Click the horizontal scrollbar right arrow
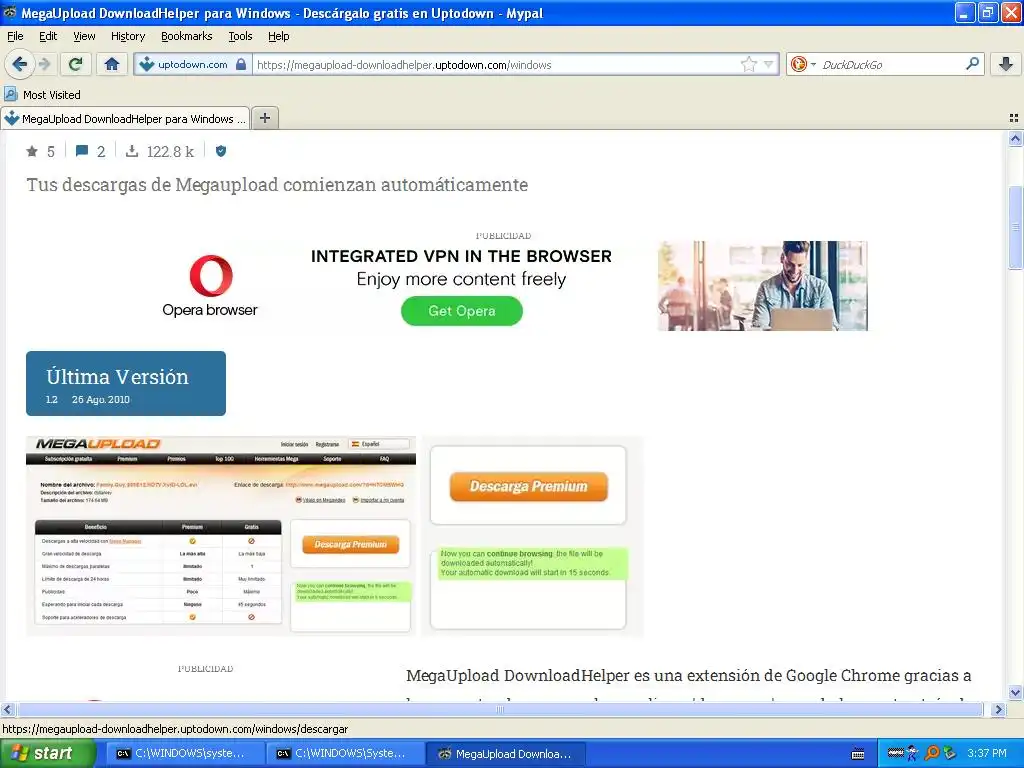The height and width of the screenshot is (768, 1024). (998, 709)
